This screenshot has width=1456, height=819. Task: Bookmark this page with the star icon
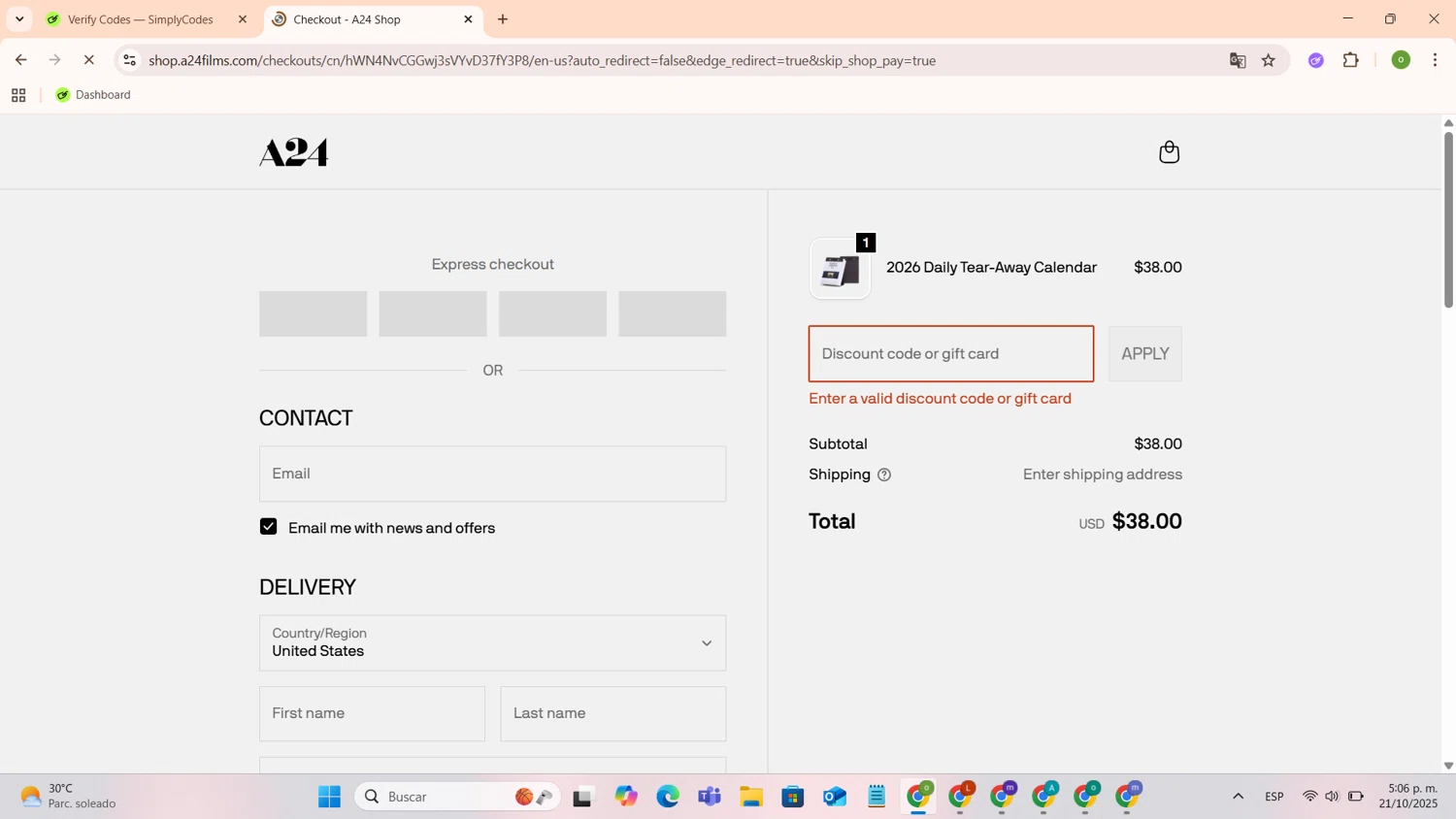point(1269,60)
